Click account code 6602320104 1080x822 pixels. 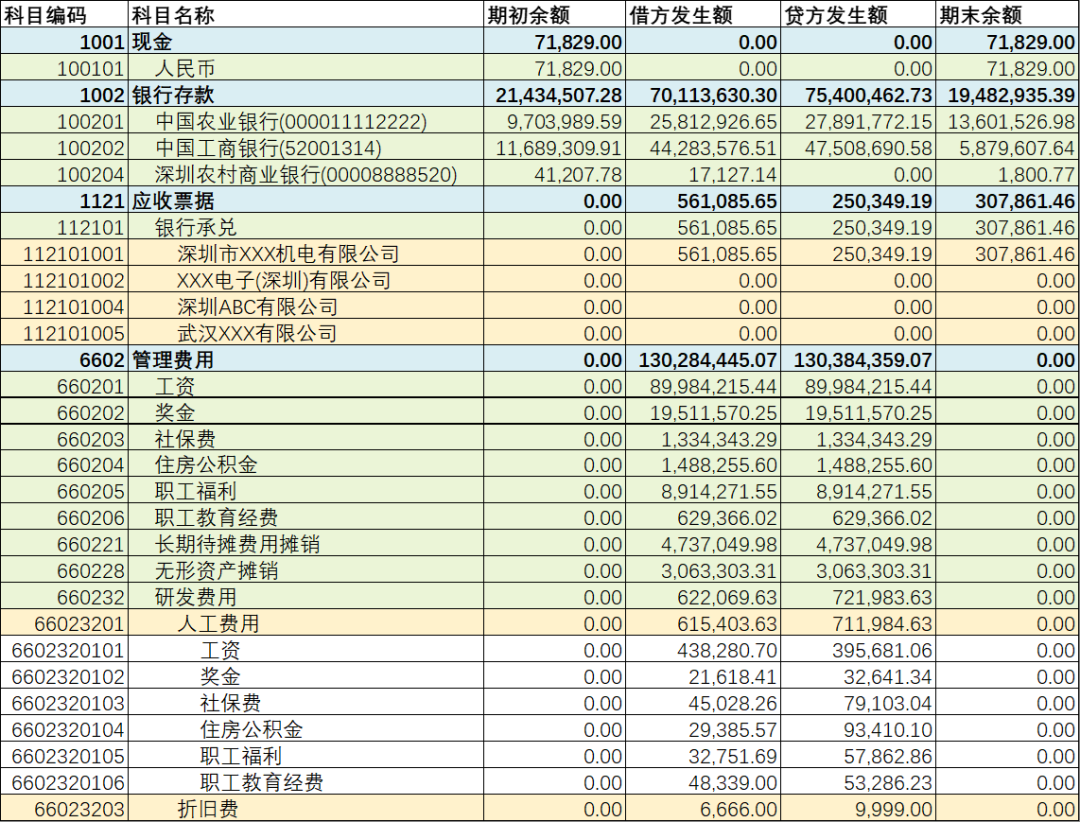coord(64,729)
